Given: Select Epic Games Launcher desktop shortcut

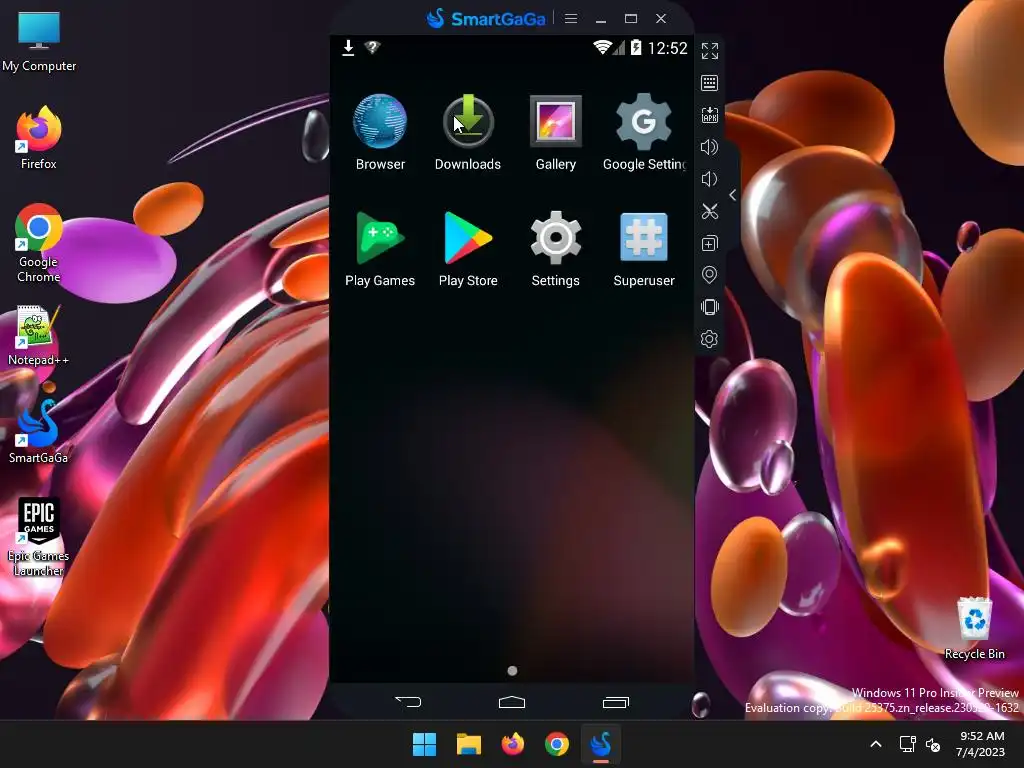Looking at the screenshot, I should point(39,537).
